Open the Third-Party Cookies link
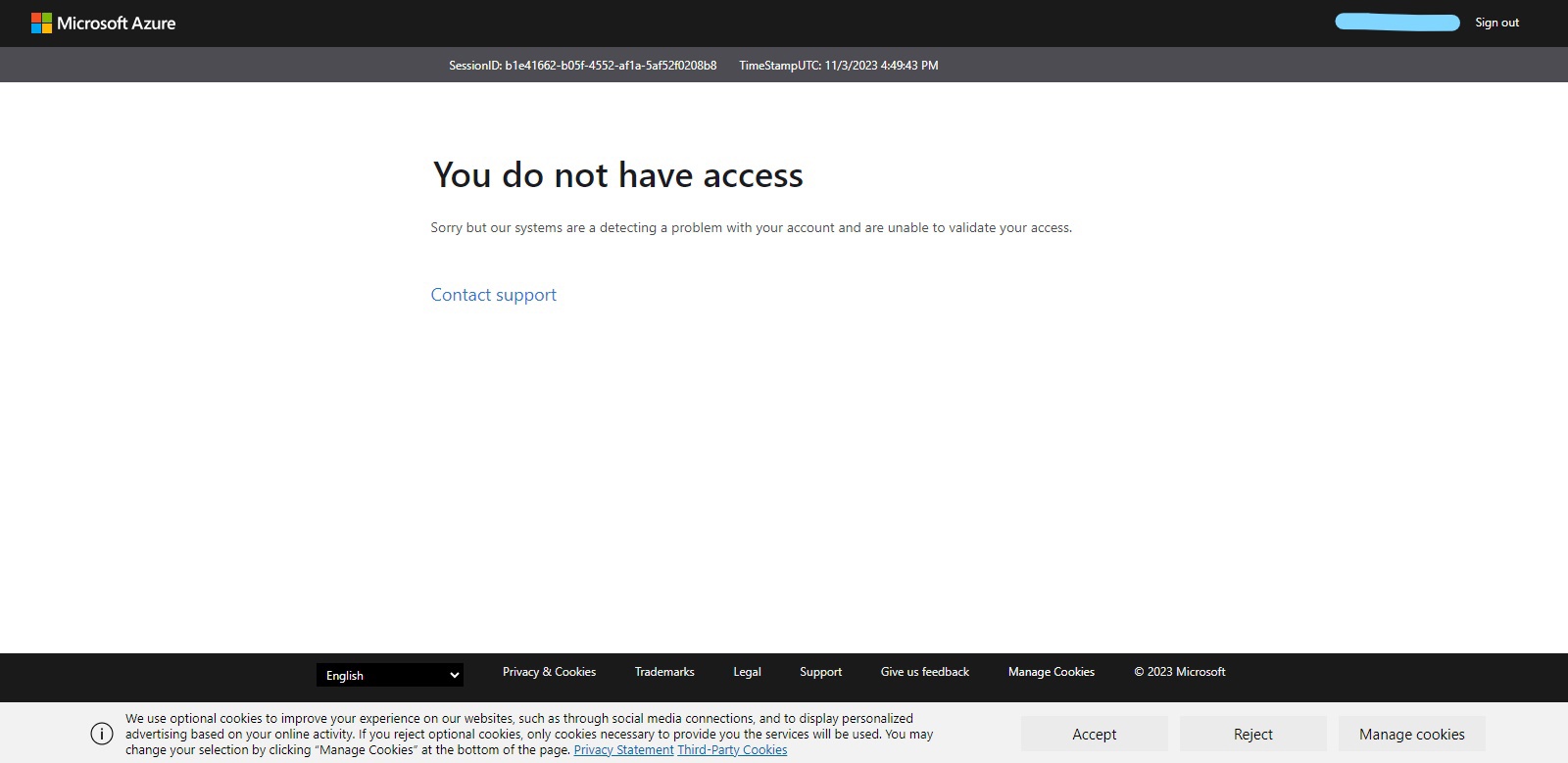This screenshot has width=1568, height=763. [x=732, y=750]
